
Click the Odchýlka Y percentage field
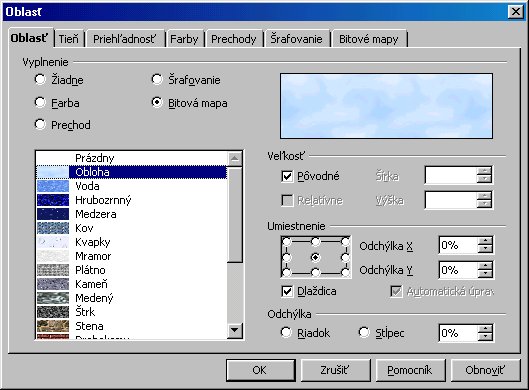[x=458, y=270]
